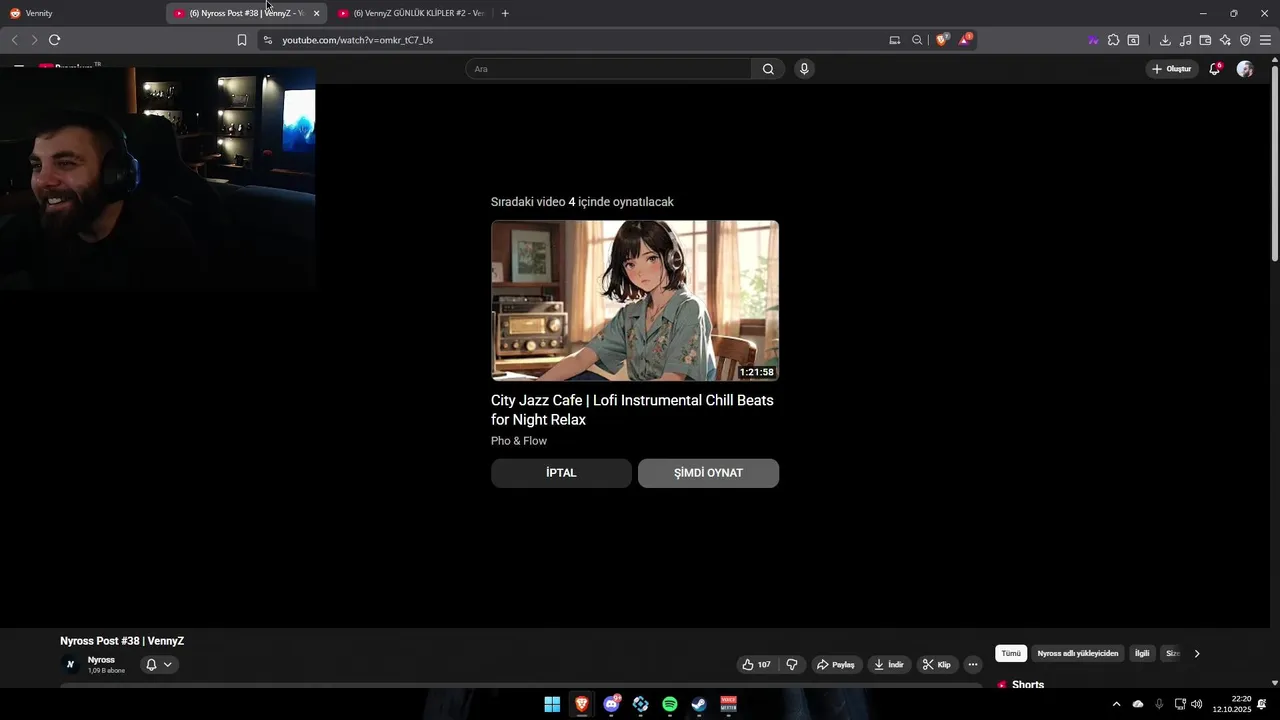
Task: Show hidden system tray icons
Action: tap(1116, 704)
